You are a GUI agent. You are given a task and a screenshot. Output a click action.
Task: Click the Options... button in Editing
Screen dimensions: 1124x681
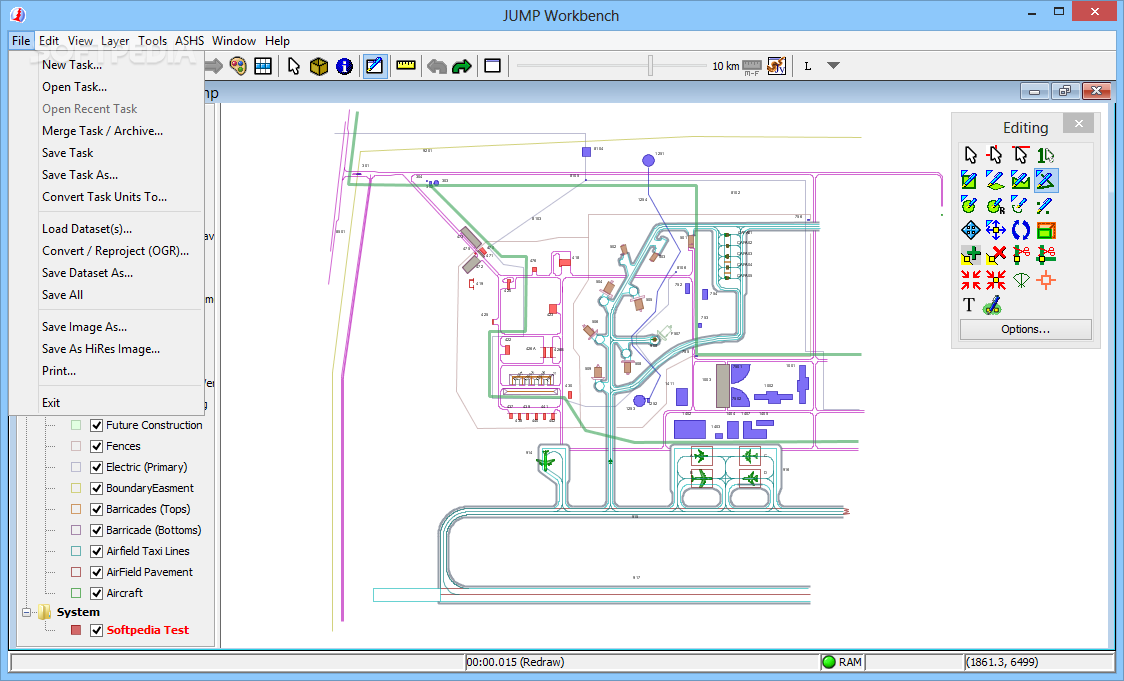coord(1025,329)
